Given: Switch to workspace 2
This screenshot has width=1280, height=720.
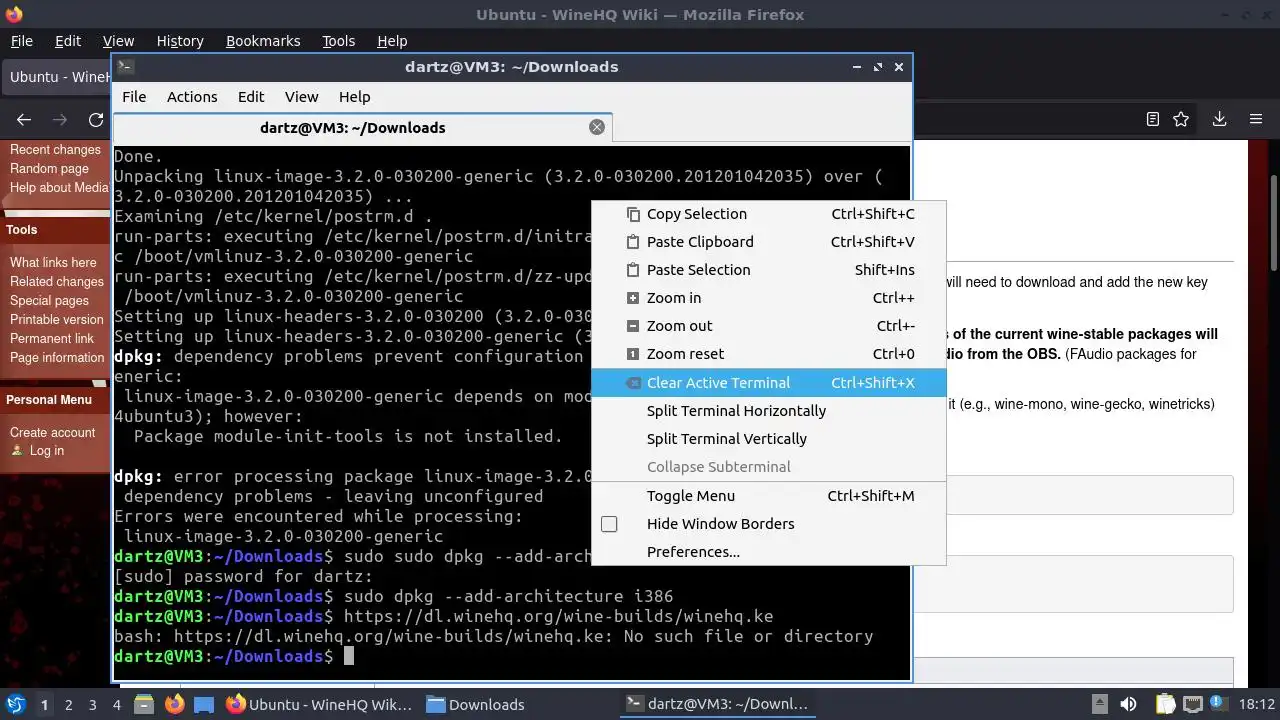Looking at the screenshot, I should [68, 705].
